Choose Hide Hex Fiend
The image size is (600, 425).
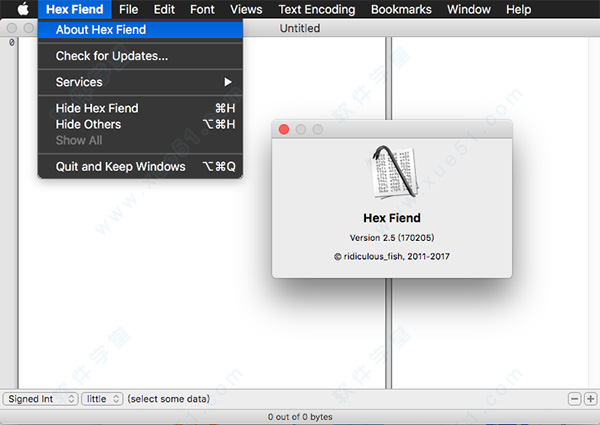coord(140,108)
